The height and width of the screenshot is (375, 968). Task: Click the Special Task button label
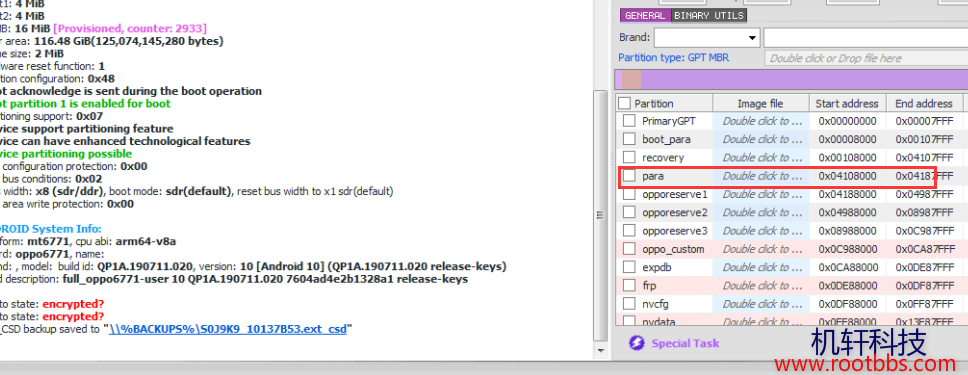click(685, 343)
